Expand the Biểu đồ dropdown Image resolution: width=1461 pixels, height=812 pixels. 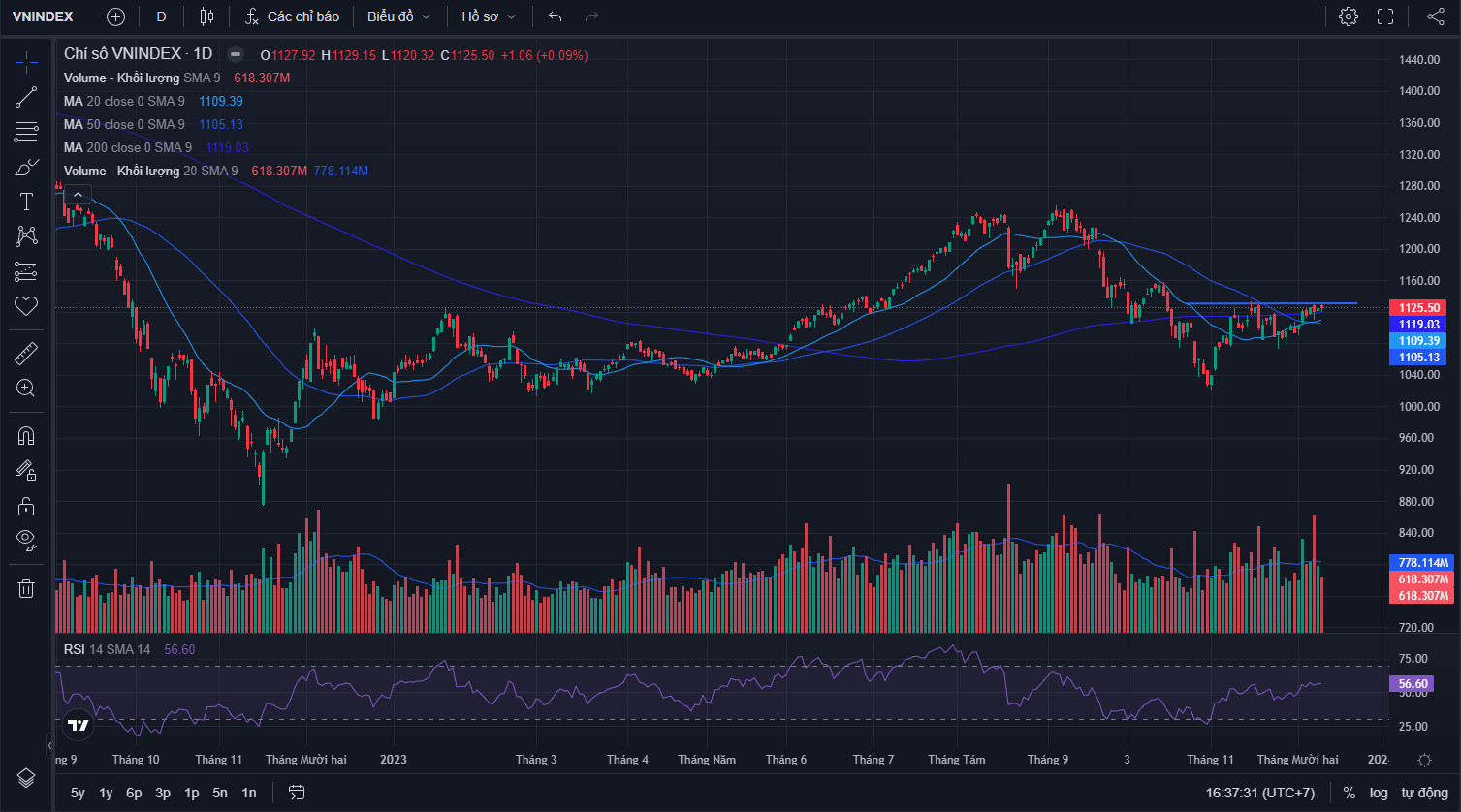[398, 16]
